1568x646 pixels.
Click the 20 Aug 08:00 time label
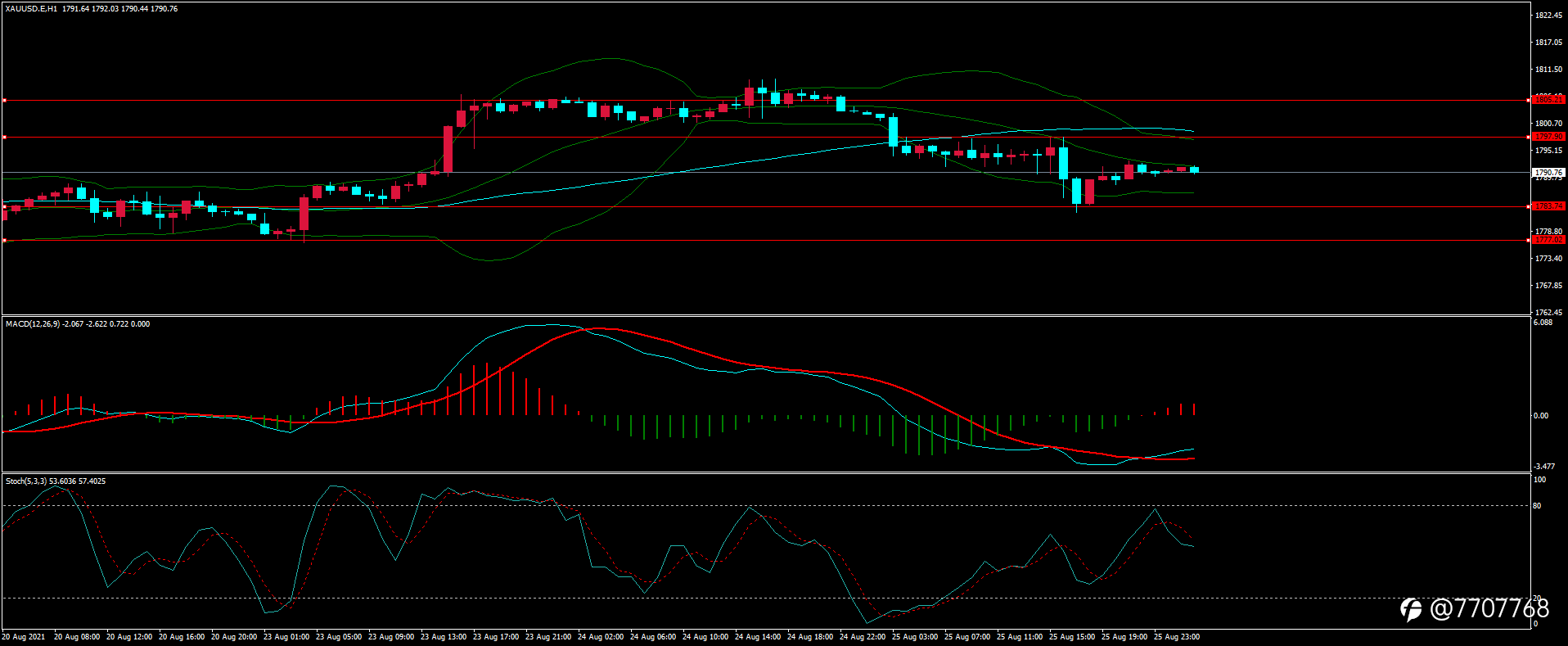(x=77, y=637)
